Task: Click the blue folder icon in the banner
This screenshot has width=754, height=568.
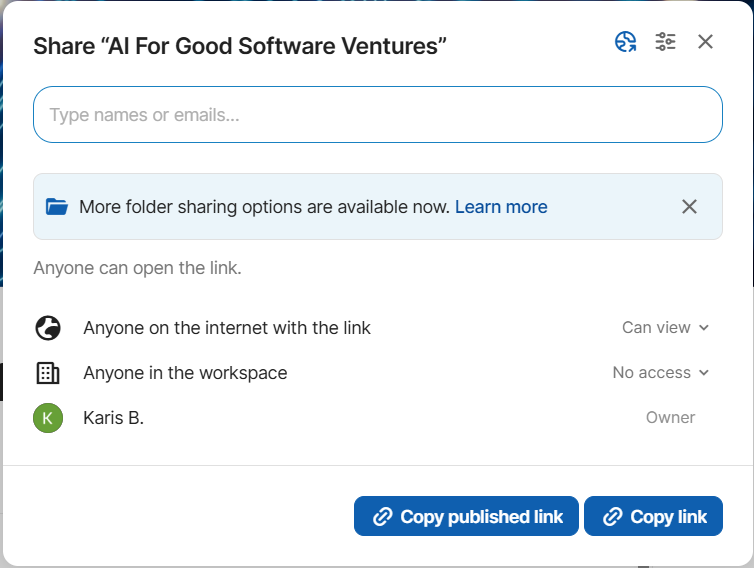Action: [57, 207]
